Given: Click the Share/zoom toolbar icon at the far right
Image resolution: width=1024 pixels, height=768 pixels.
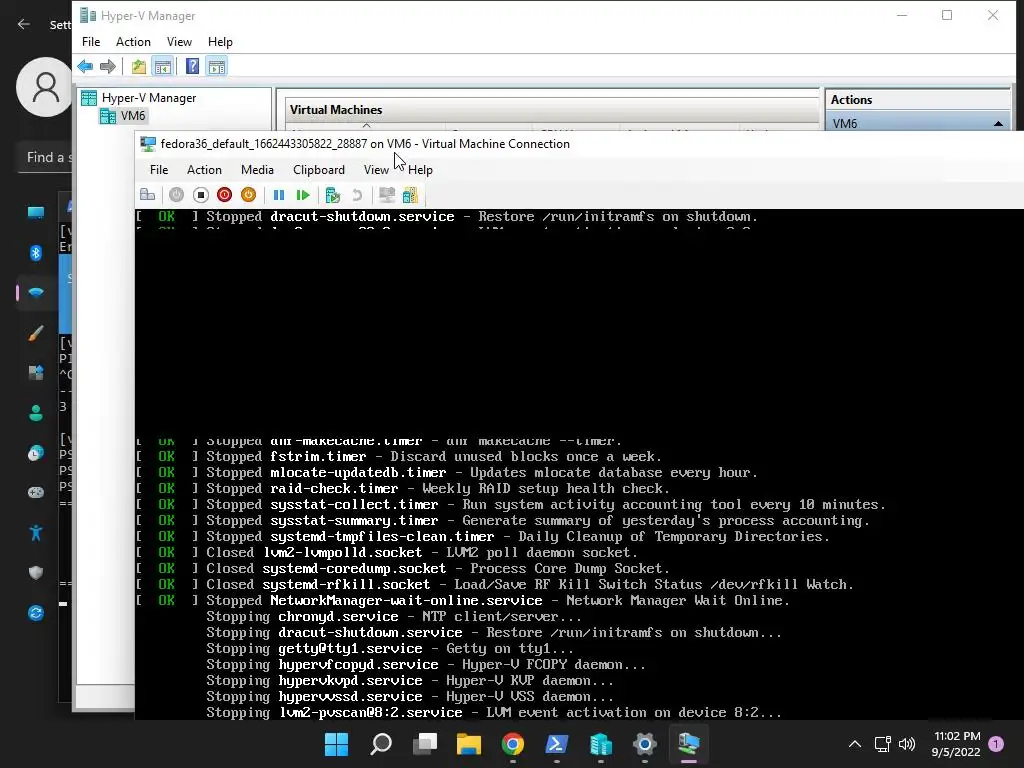Looking at the screenshot, I should pyautogui.click(x=410, y=195).
